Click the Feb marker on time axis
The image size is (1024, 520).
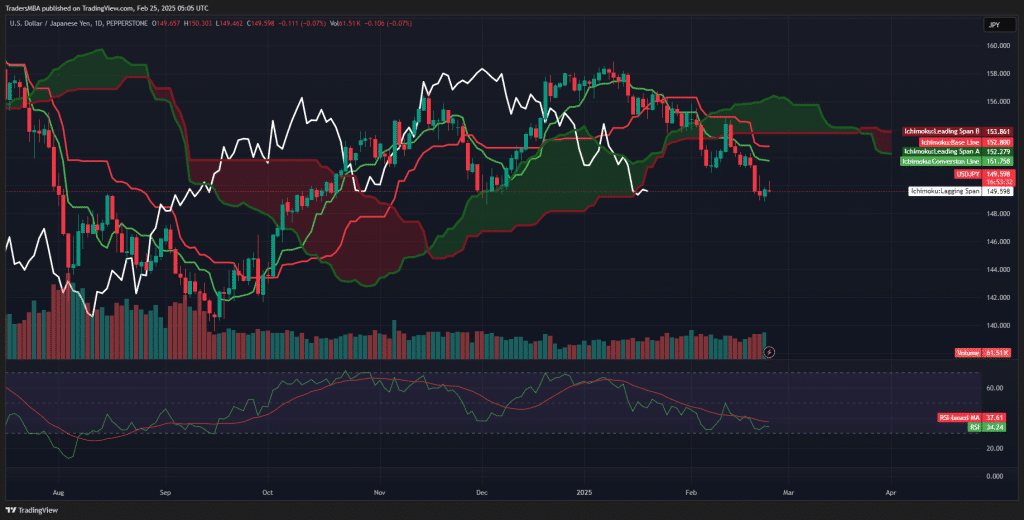click(691, 493)
